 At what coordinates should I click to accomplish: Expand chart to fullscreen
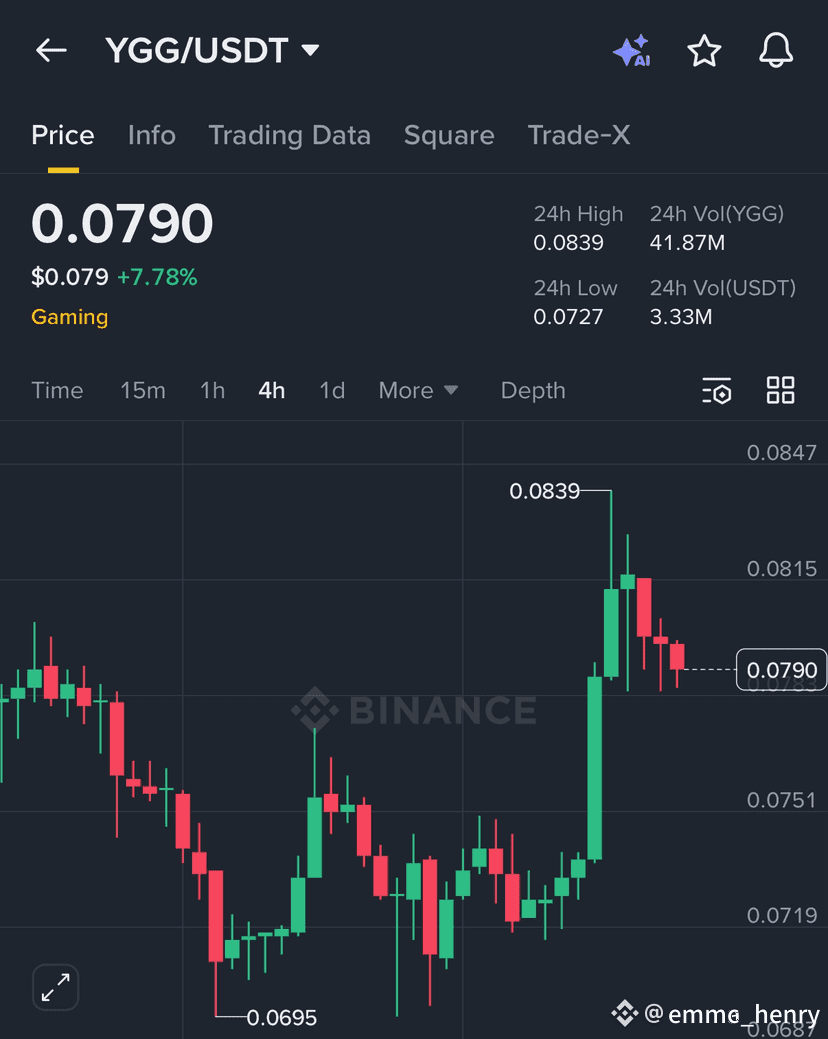pyautogui.click(x=56, y=987)
